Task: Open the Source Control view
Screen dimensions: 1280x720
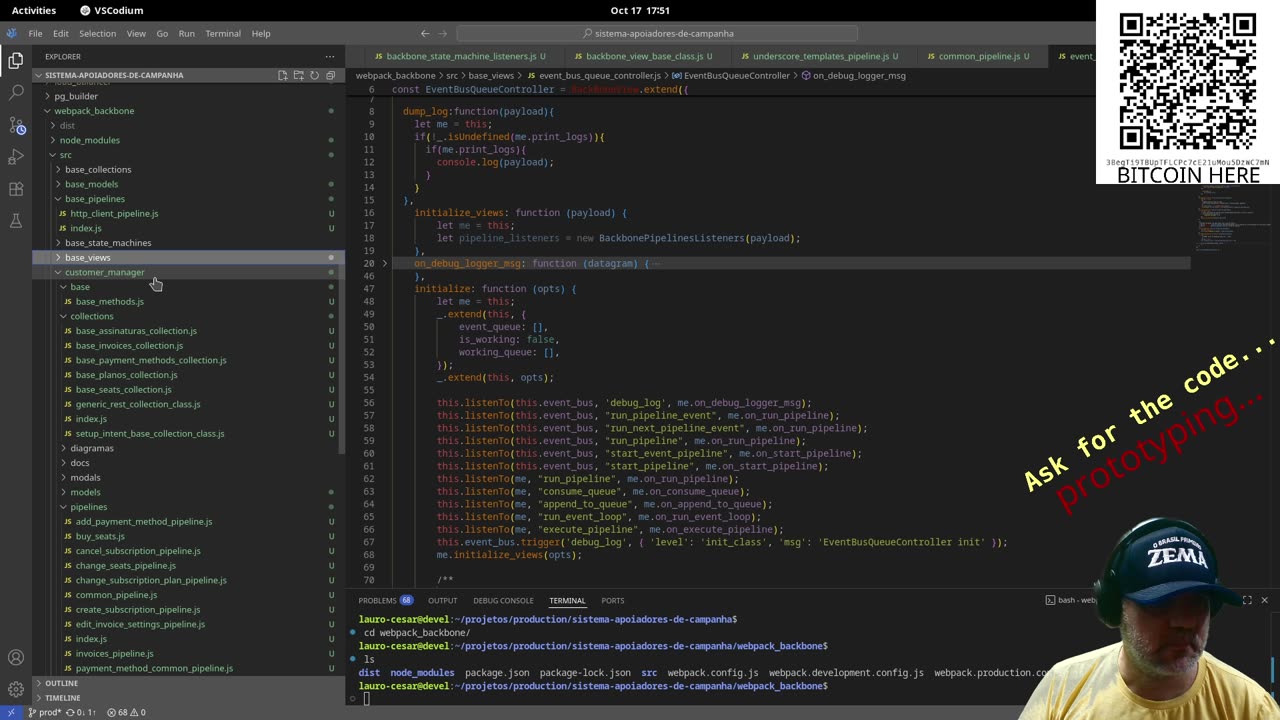Action: 16,125
